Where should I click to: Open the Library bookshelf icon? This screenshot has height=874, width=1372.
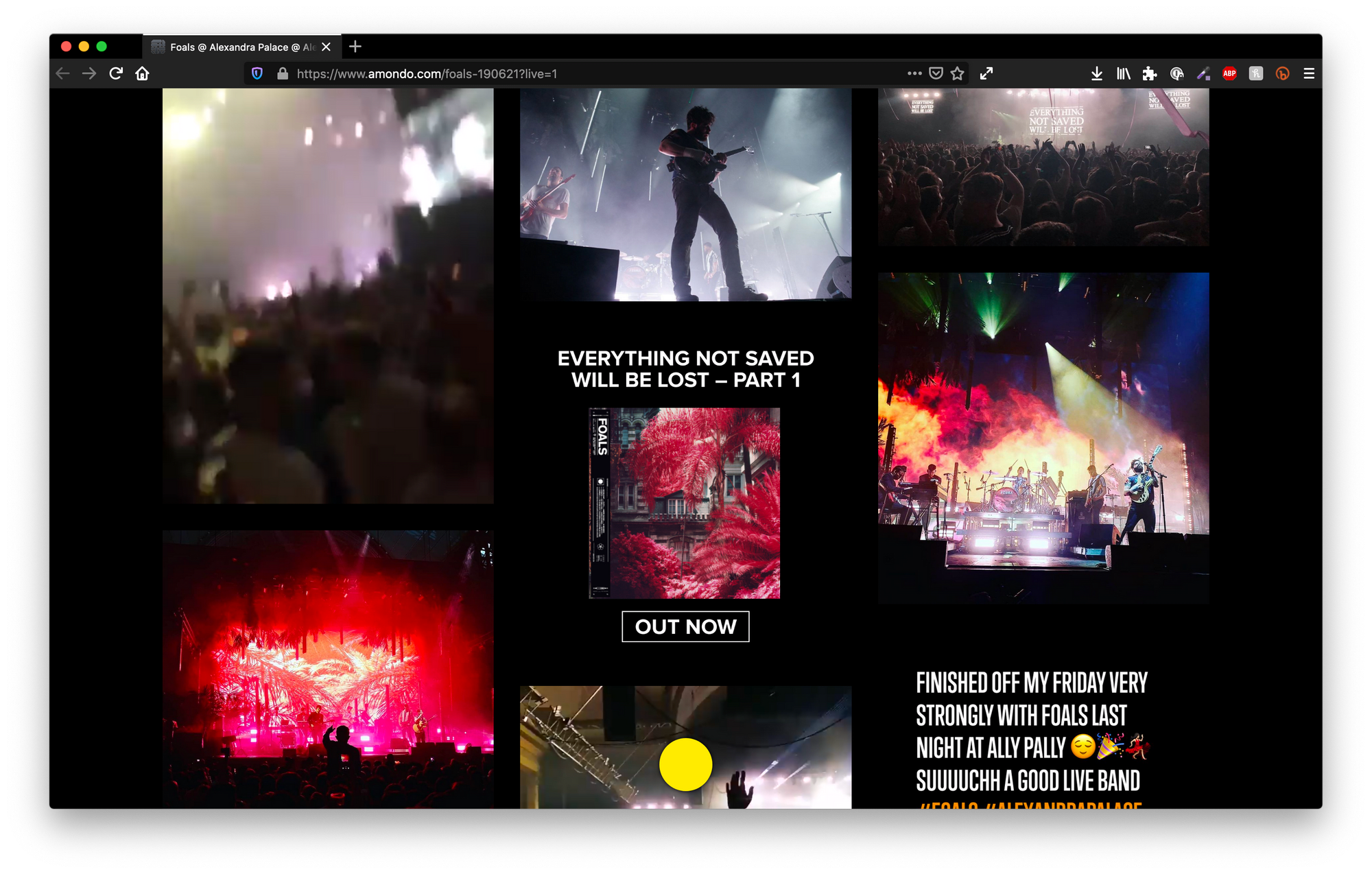[1123, 73]
